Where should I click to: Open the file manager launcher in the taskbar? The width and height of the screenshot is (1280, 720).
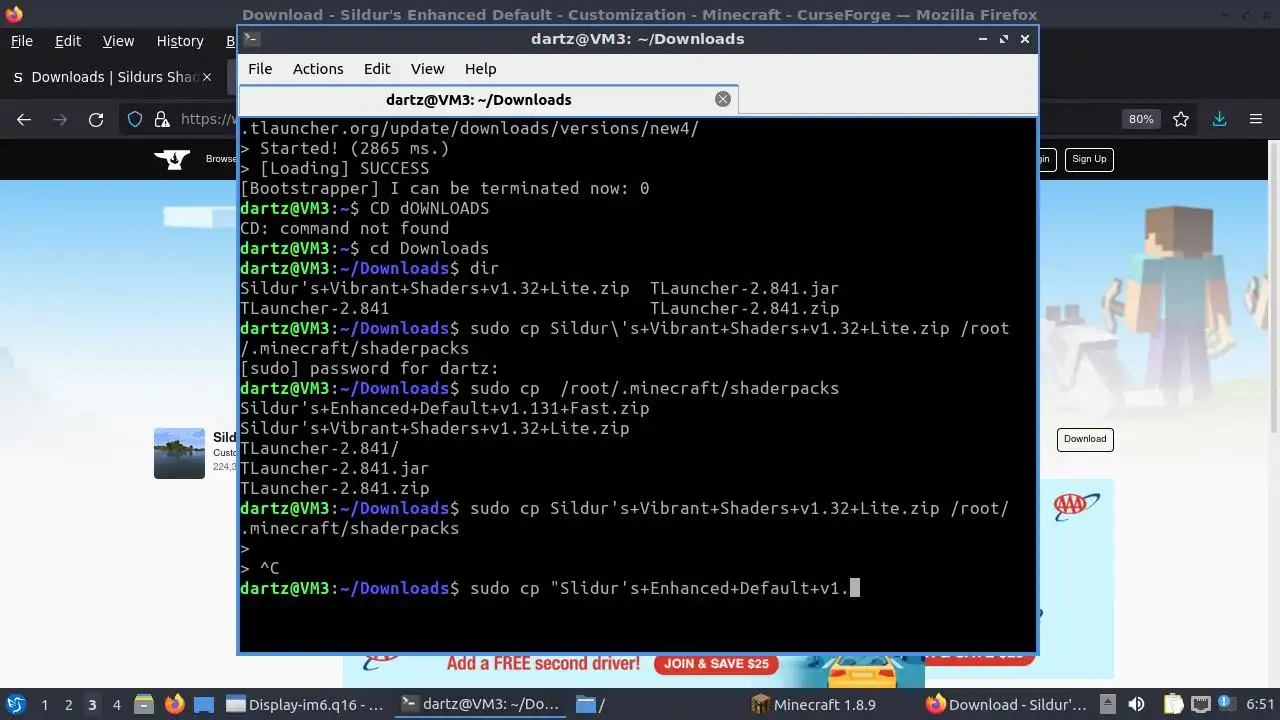click(142, 704)
